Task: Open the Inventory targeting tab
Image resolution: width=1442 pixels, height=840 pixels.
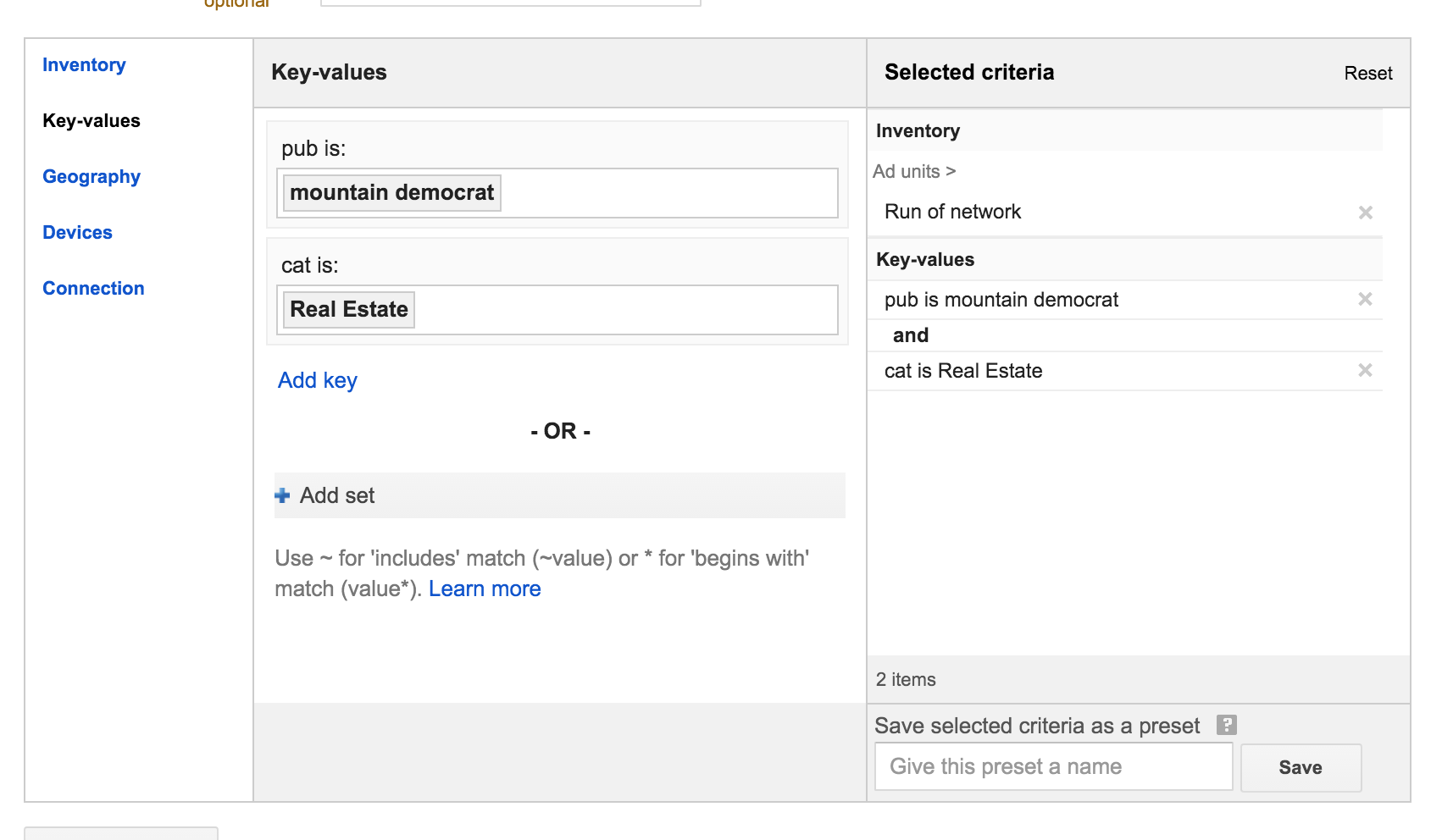Action: (x=84, y=65)
